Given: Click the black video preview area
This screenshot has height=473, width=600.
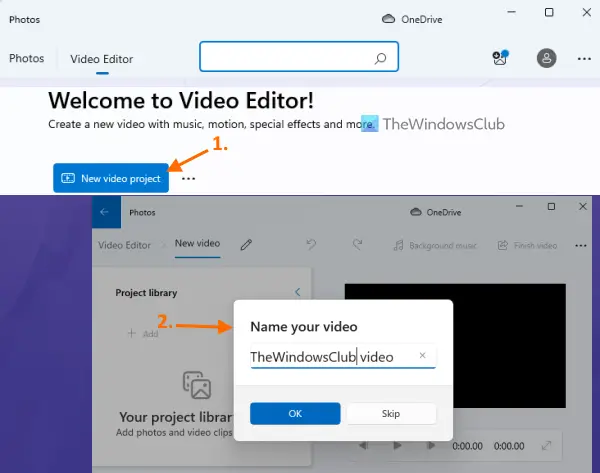Looking at the screenshot, I should coord(509,346).
